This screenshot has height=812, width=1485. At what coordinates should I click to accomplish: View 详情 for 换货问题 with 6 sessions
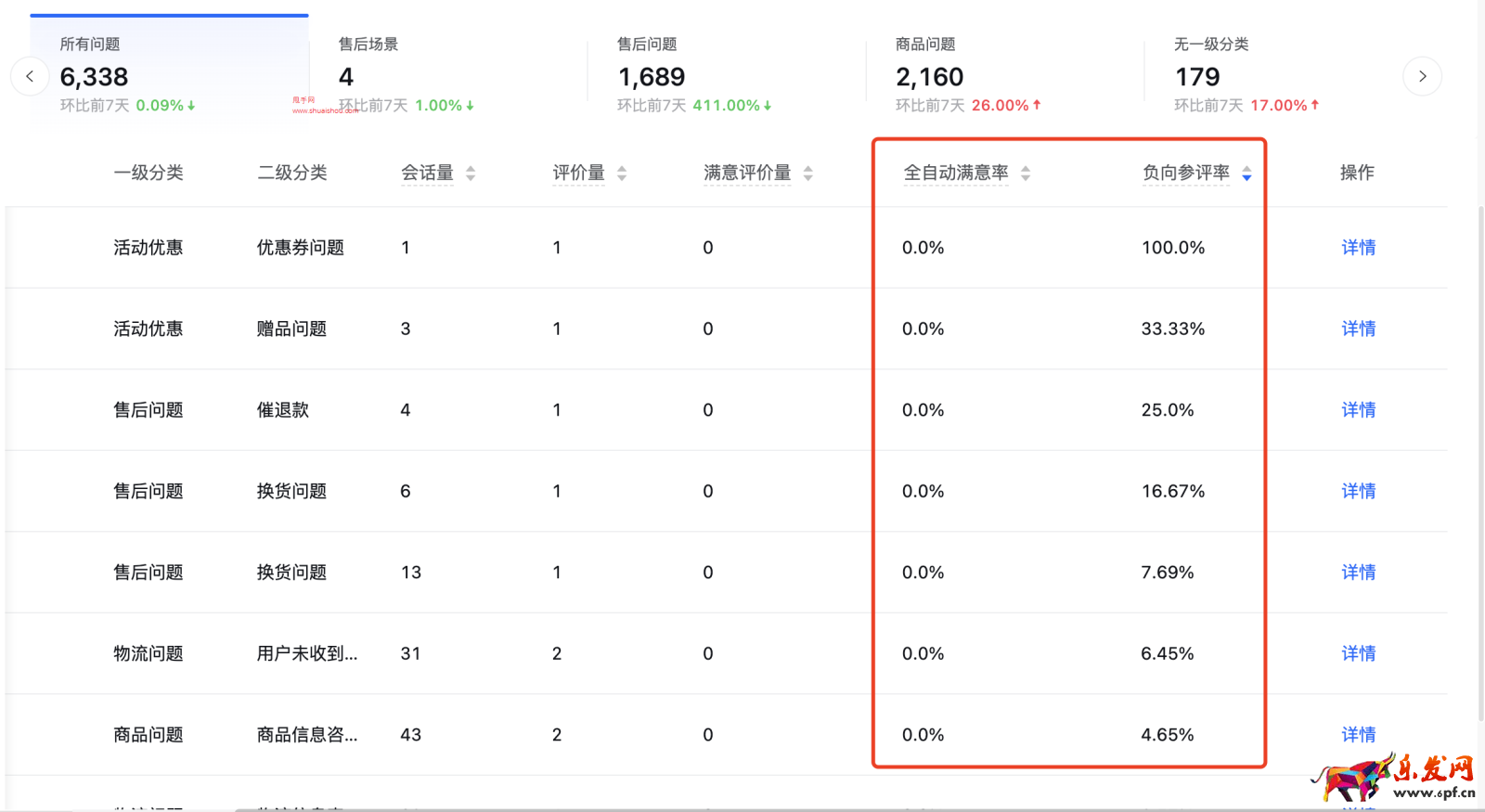(x=1358, y=491)
